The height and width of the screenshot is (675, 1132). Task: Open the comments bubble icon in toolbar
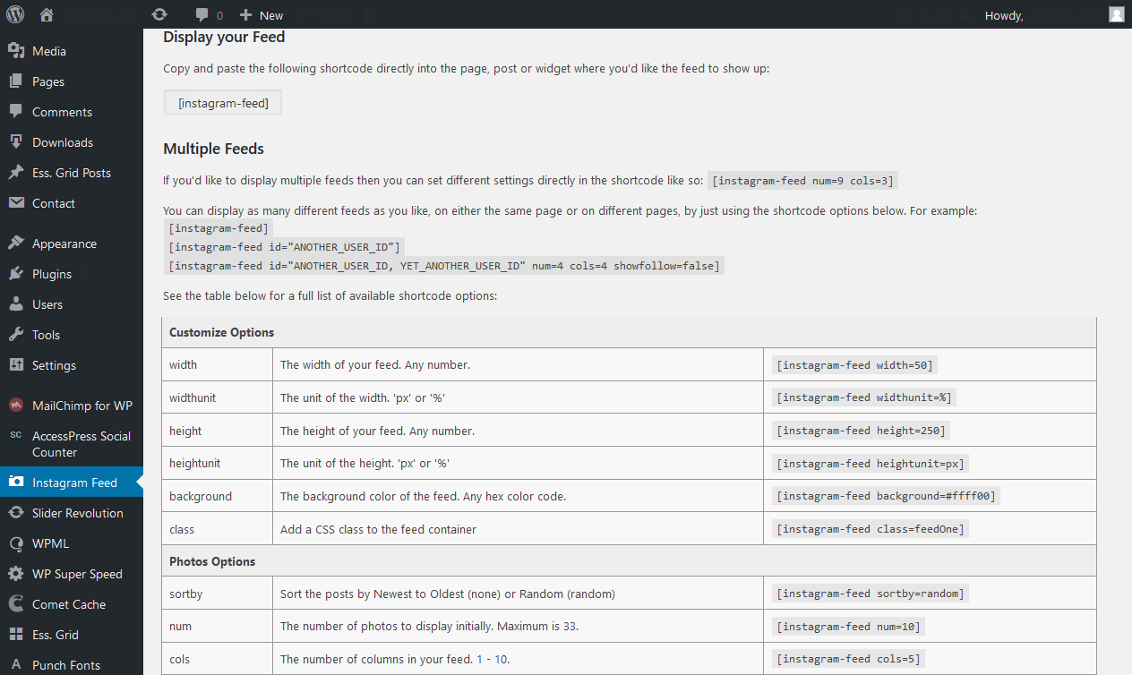pyautogui.click(x=203, y=15)
